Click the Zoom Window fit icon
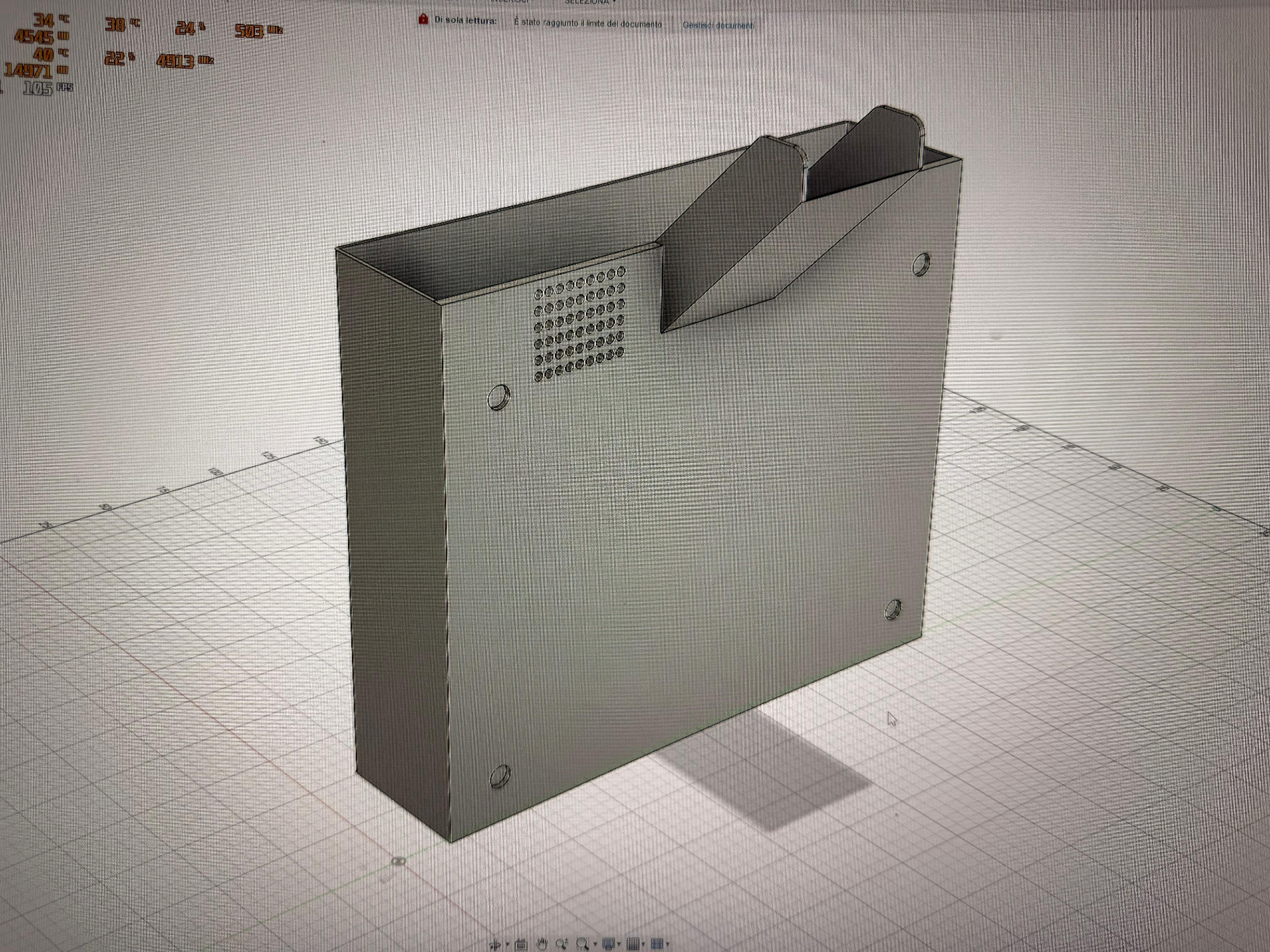 click(583, 944)
